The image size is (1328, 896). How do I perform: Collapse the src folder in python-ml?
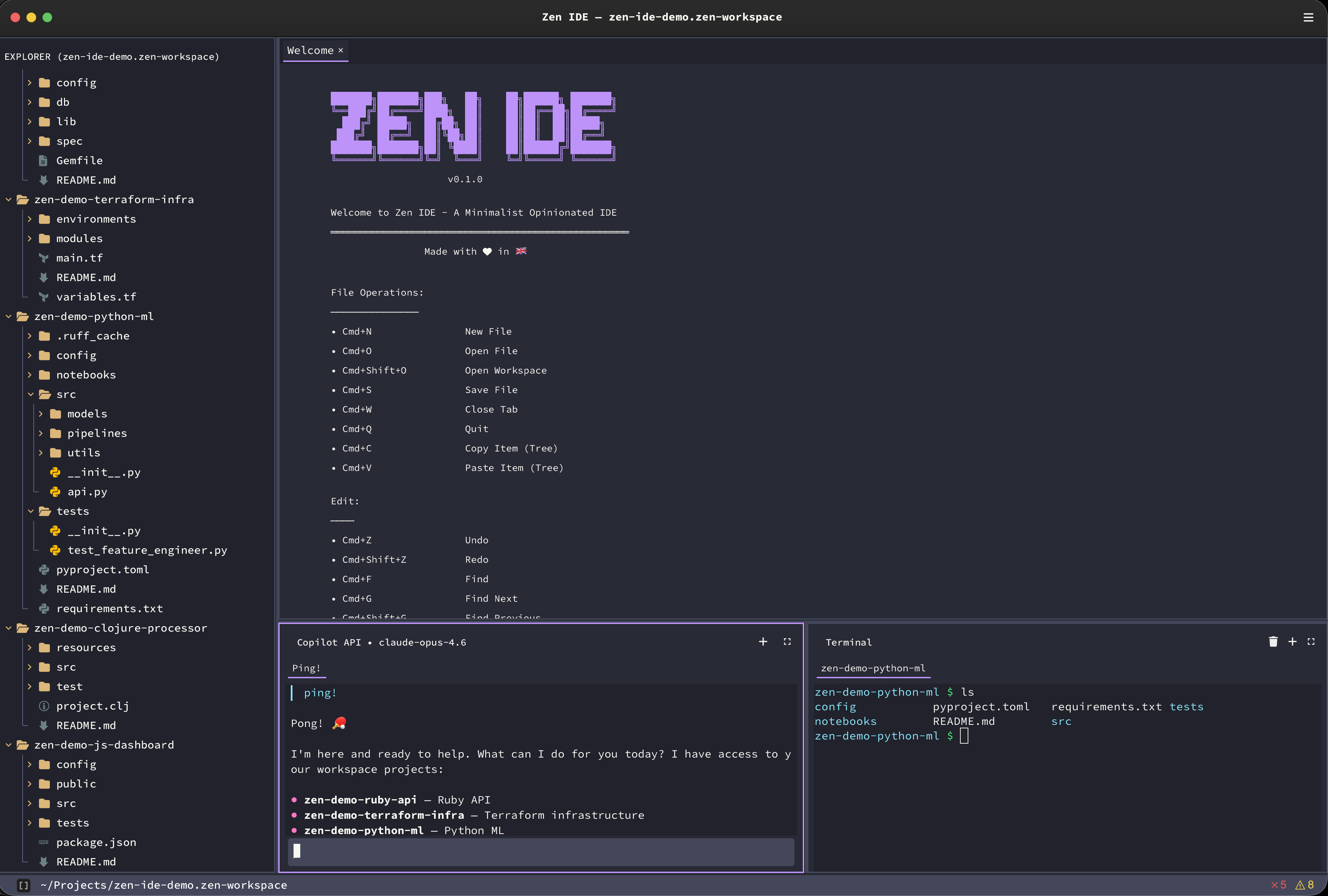[31, 394]
